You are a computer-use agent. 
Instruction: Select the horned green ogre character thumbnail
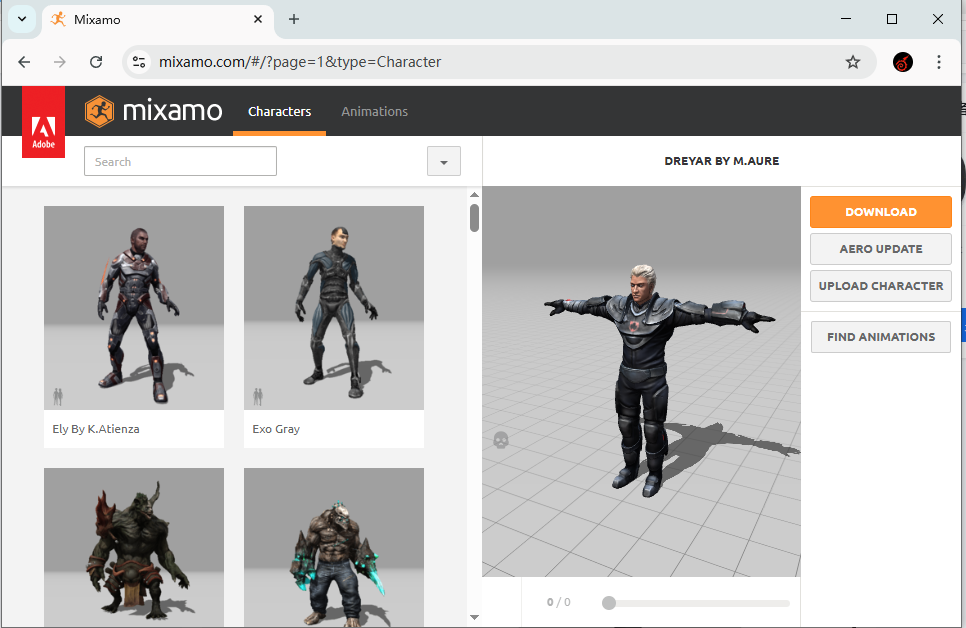tap(134, 547)
